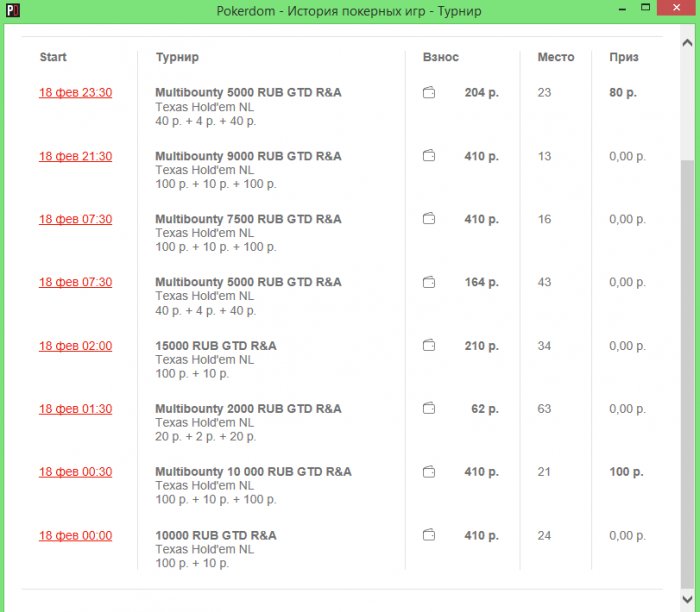Select Multibounty 7500 RUB GTD R&A title
The height and width of the screenshot is (612, 700).
click(x=248, y=219)
